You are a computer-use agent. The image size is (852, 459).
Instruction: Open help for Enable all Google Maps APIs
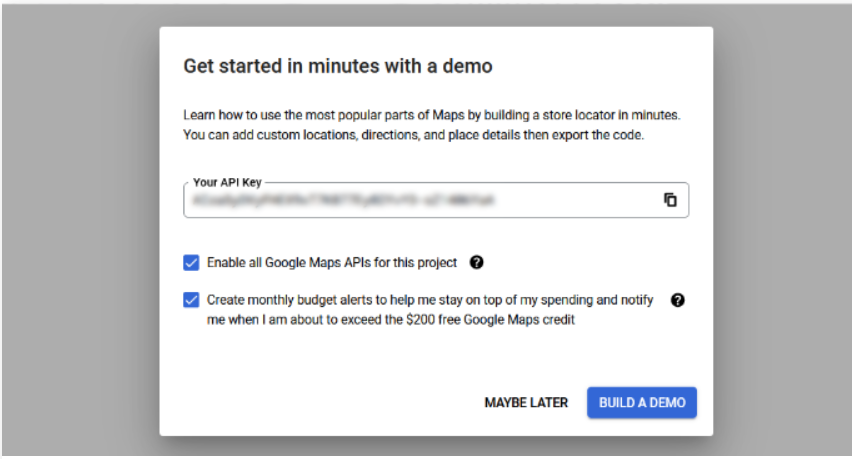(476, 263)
